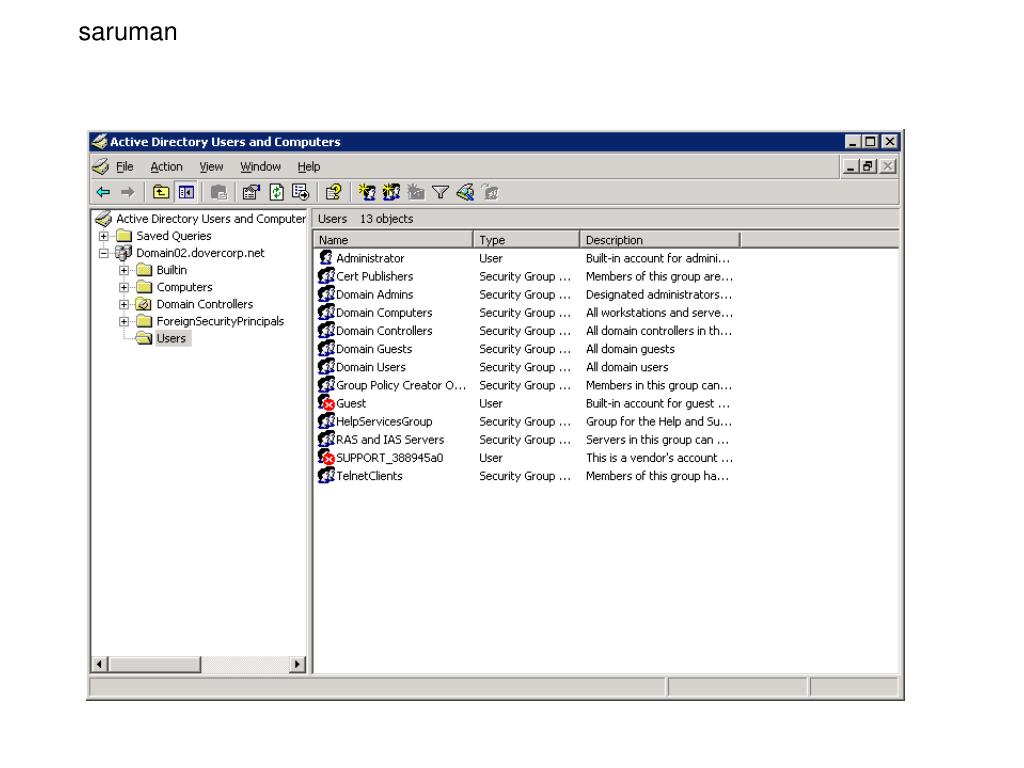The height and width of the screenshot is (768, 1024).
Task: Click the Refresh toolbar icon
Action: tap(276, 192)
